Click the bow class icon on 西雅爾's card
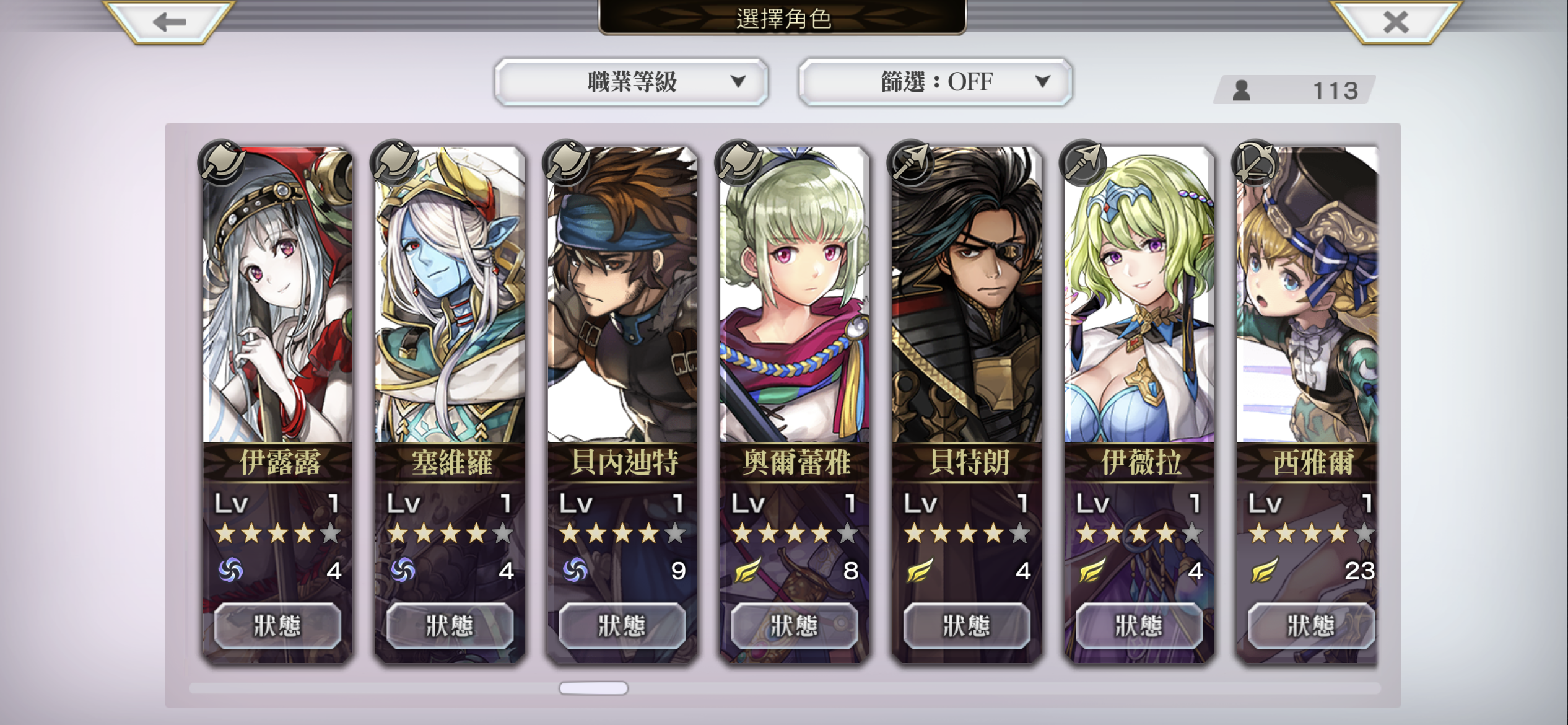The height and width of the screenshot is (725, 1568). click(1255, 163)
